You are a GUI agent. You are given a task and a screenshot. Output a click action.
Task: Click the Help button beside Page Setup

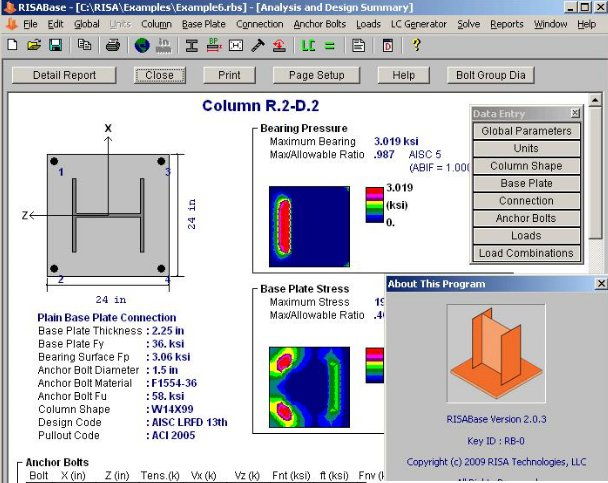403,75
